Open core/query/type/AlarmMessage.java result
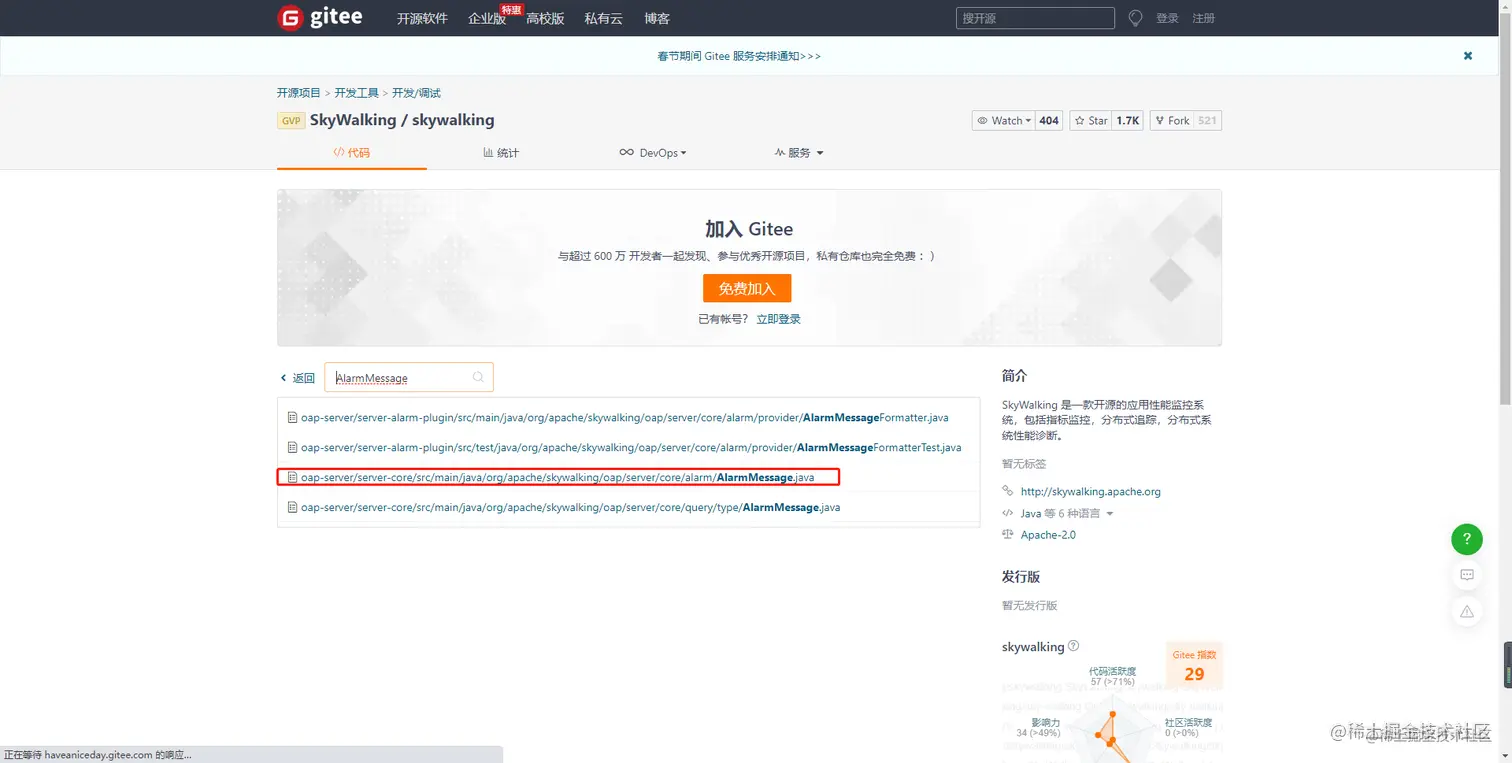The width and height of the screenshot is (1512, 763). (570, 507)
